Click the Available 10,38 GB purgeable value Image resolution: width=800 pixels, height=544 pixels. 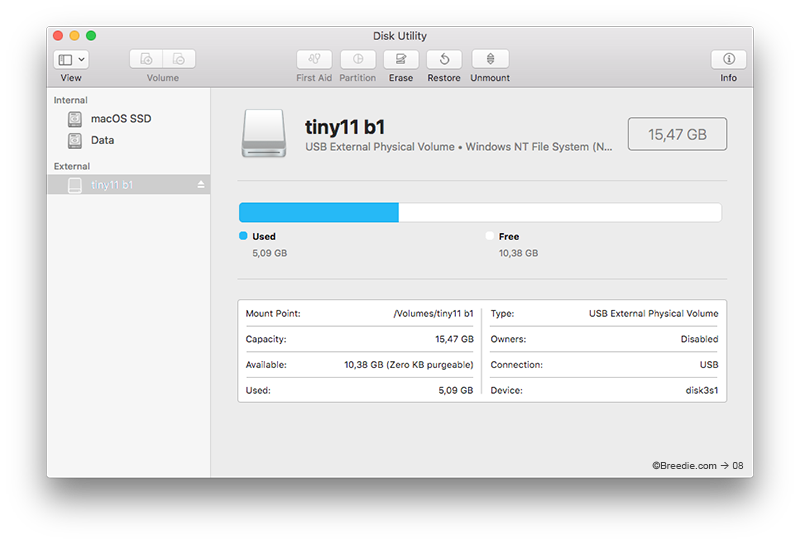click(x=409, y=365)
